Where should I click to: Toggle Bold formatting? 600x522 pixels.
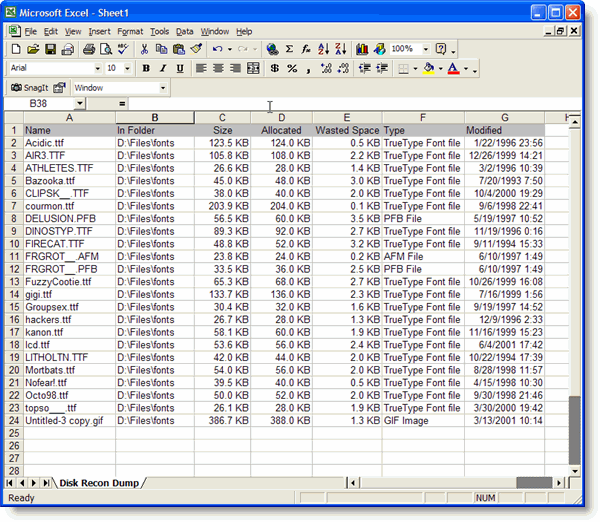[146, 69]
